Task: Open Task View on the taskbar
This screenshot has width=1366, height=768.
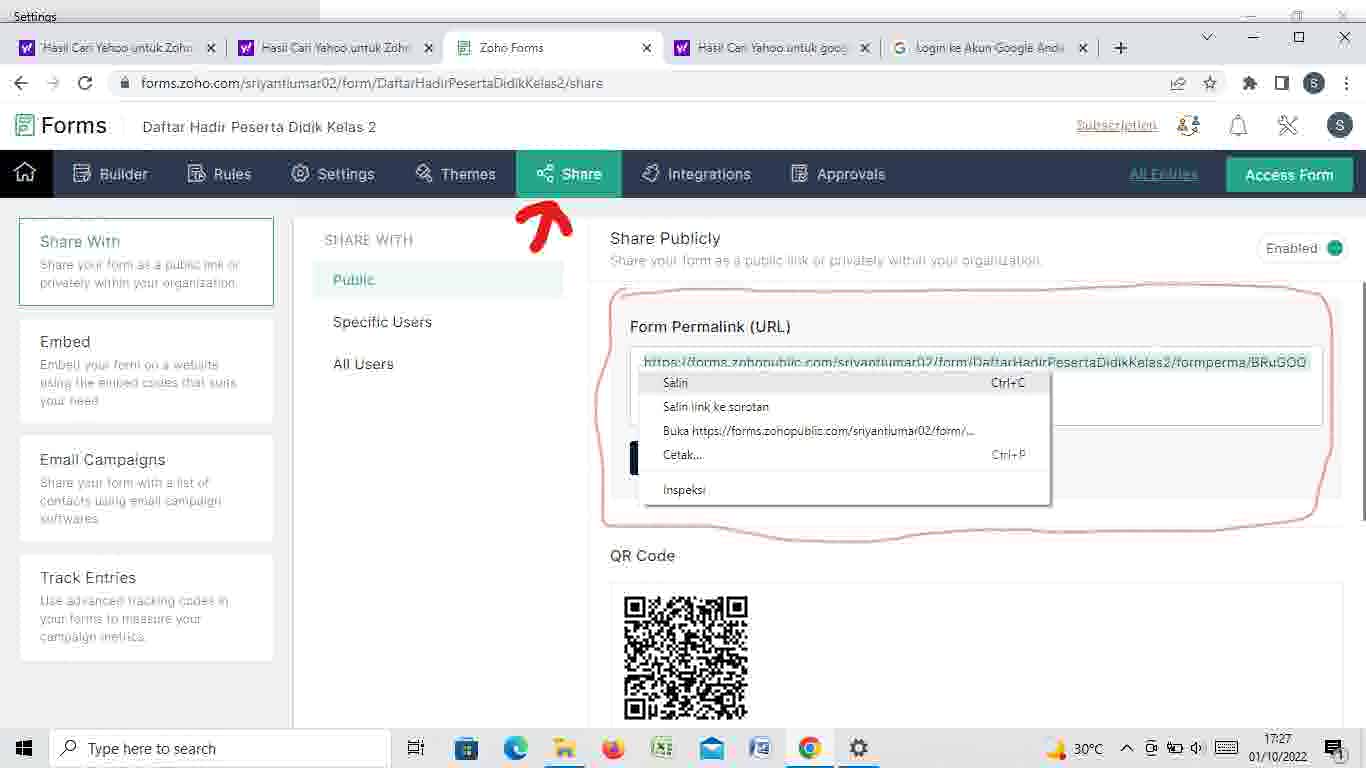Action: tap(416, 748)
